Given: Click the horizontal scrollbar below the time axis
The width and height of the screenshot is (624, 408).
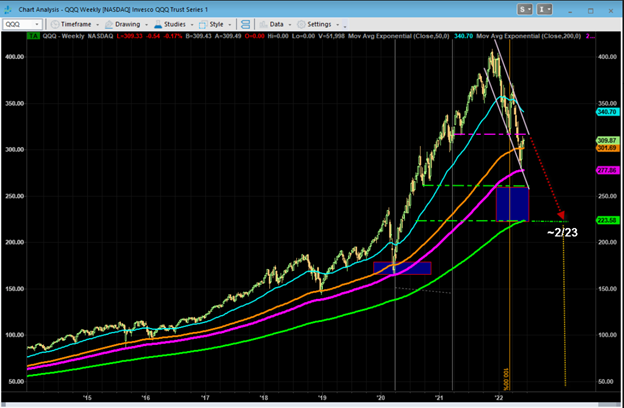Looking at the screenshot, I should click(300, 403).
